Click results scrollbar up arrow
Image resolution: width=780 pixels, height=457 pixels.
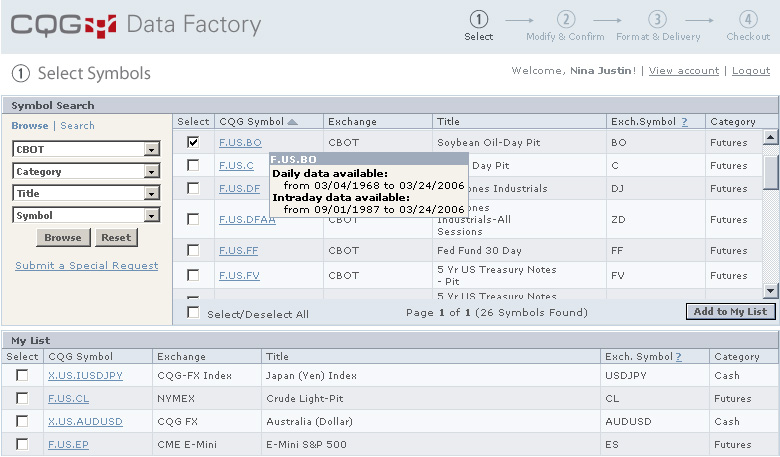tap(770, 137)
